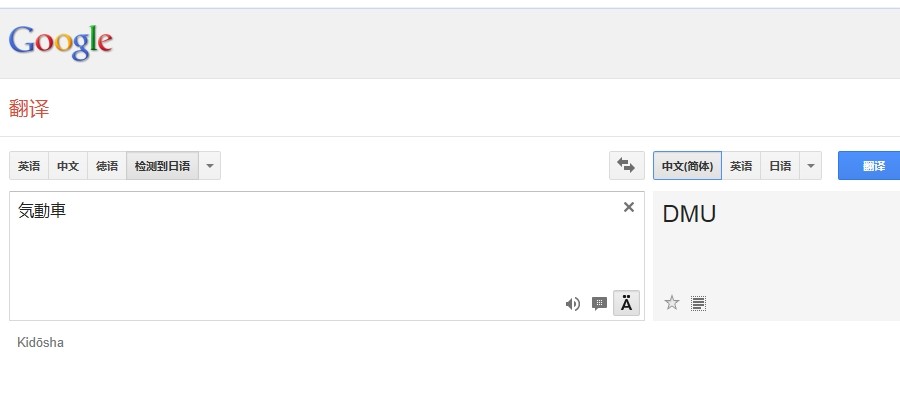The image size is (900, 400).
Task: Expand the source language dropdown arrow
Action: pyautogui.click(x=210, y=166)
